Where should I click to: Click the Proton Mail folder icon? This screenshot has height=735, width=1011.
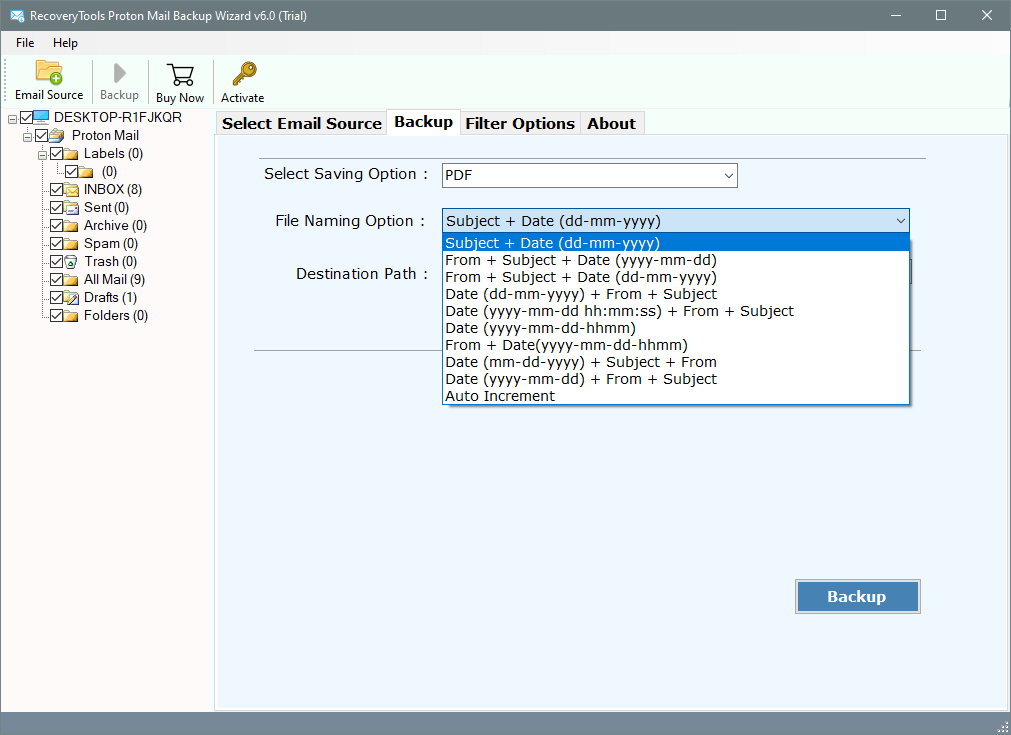pos(57,135)
